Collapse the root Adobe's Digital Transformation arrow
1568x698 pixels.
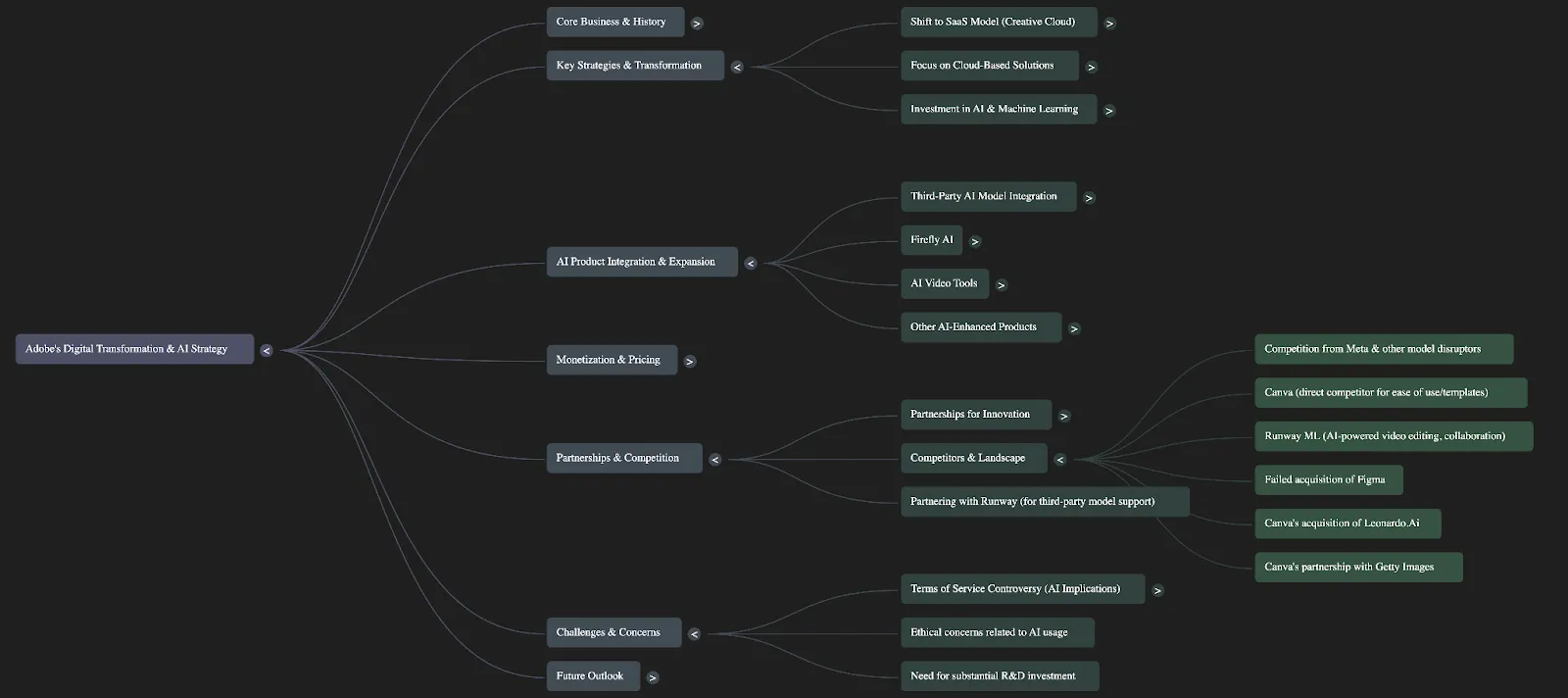[x=267, y=351]
